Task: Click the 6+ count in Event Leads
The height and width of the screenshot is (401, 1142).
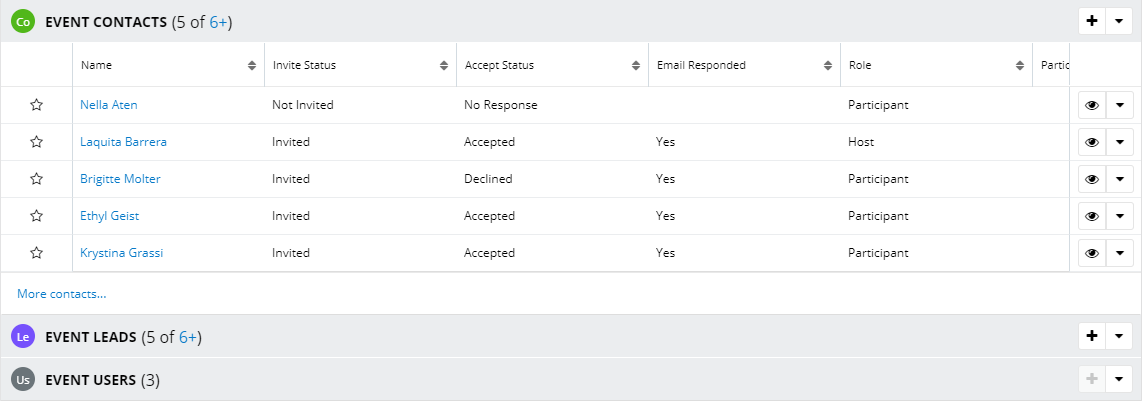Action: 188,337
